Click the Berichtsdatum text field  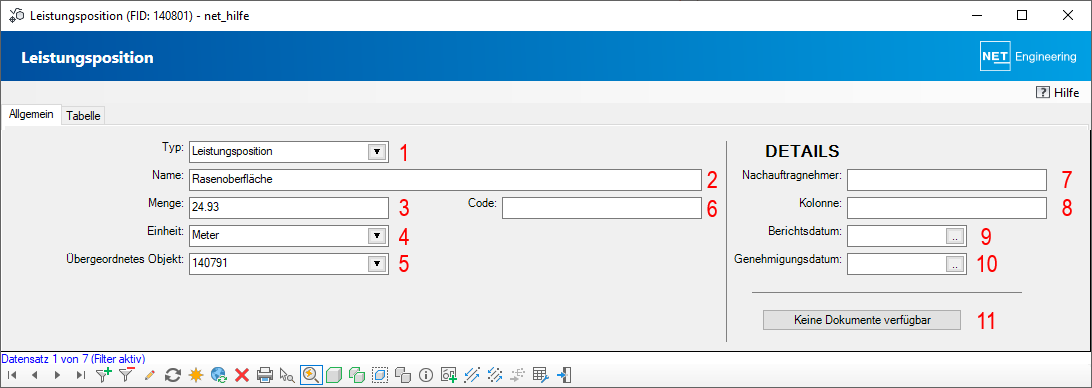[x=897, y=236]
